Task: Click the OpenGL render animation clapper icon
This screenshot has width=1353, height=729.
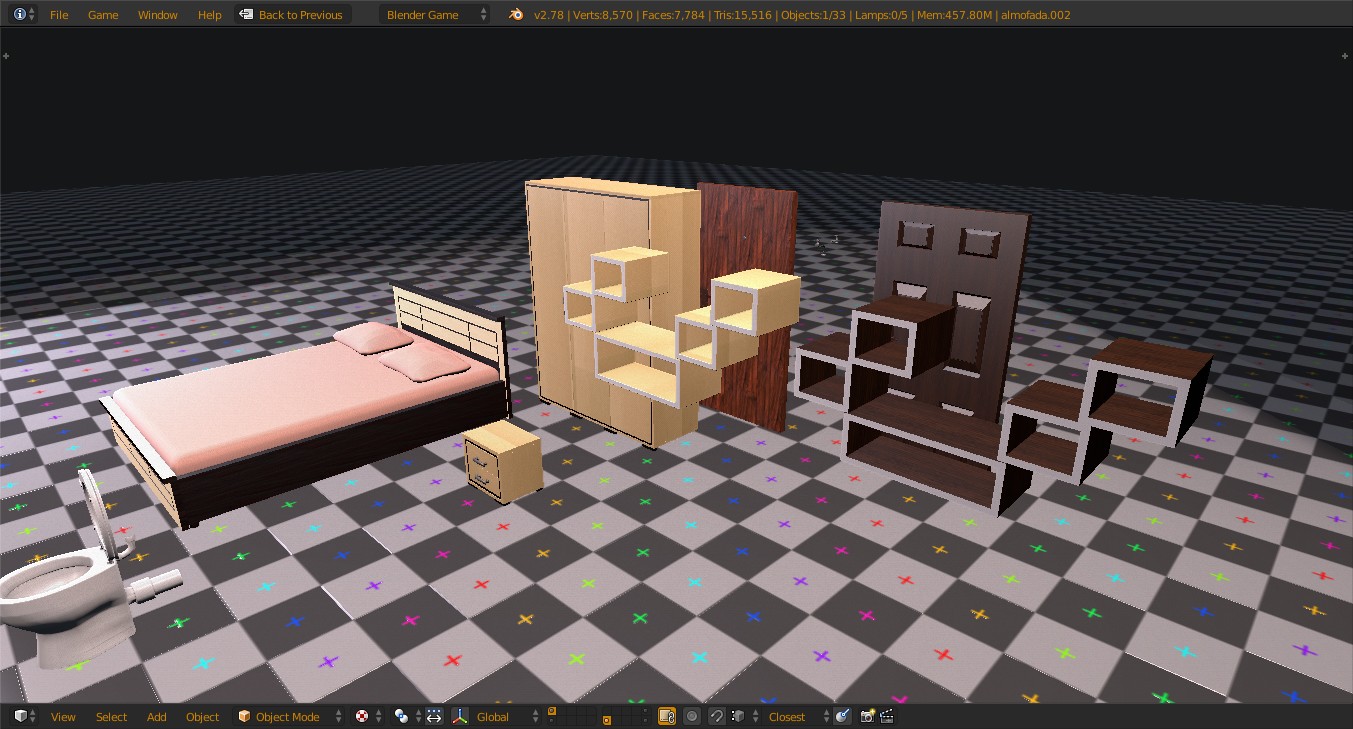Action: 886,716
